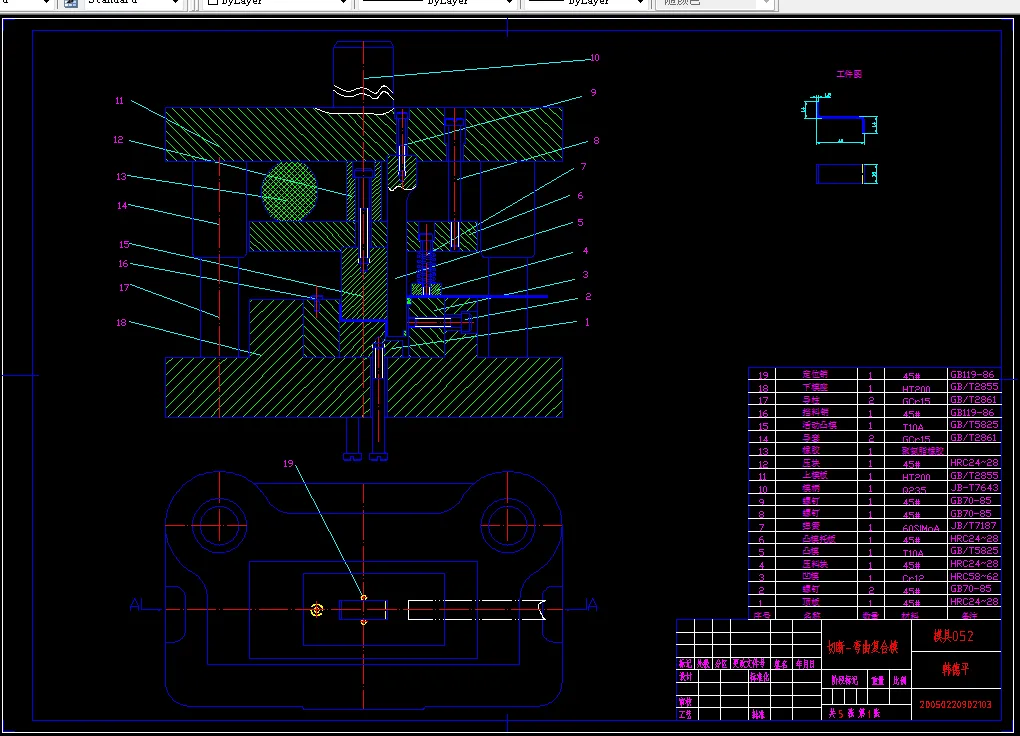Click the left guide post circle in plan view
This screenshot has width=1020, height=736.
click(x=219, y=525)
